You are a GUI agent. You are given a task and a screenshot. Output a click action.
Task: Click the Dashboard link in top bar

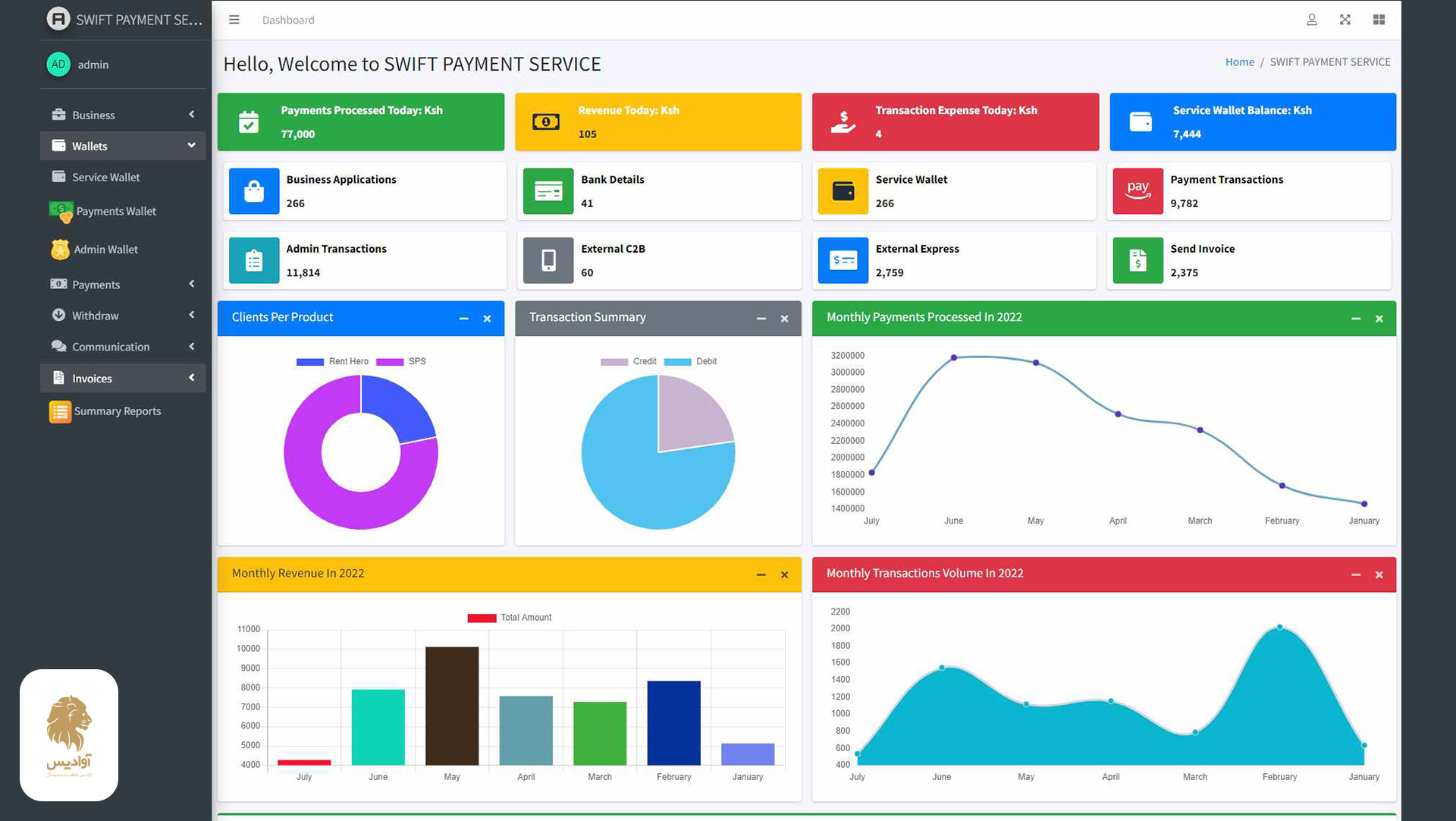288,20
